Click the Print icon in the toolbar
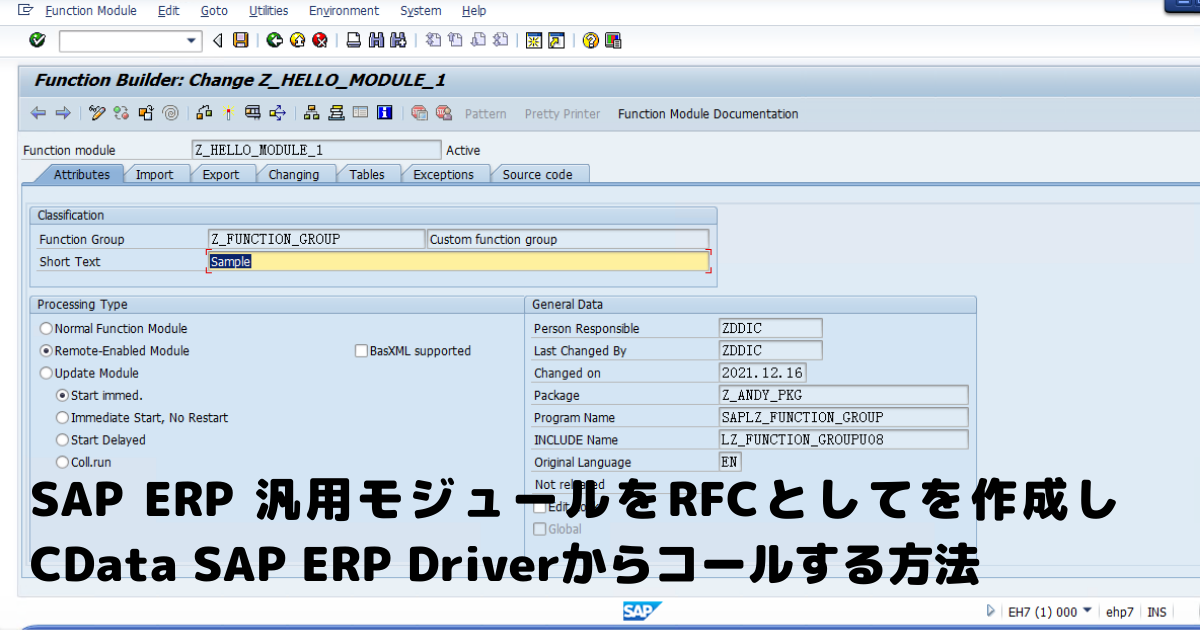 pyautogui.click(x=352, y=41)
